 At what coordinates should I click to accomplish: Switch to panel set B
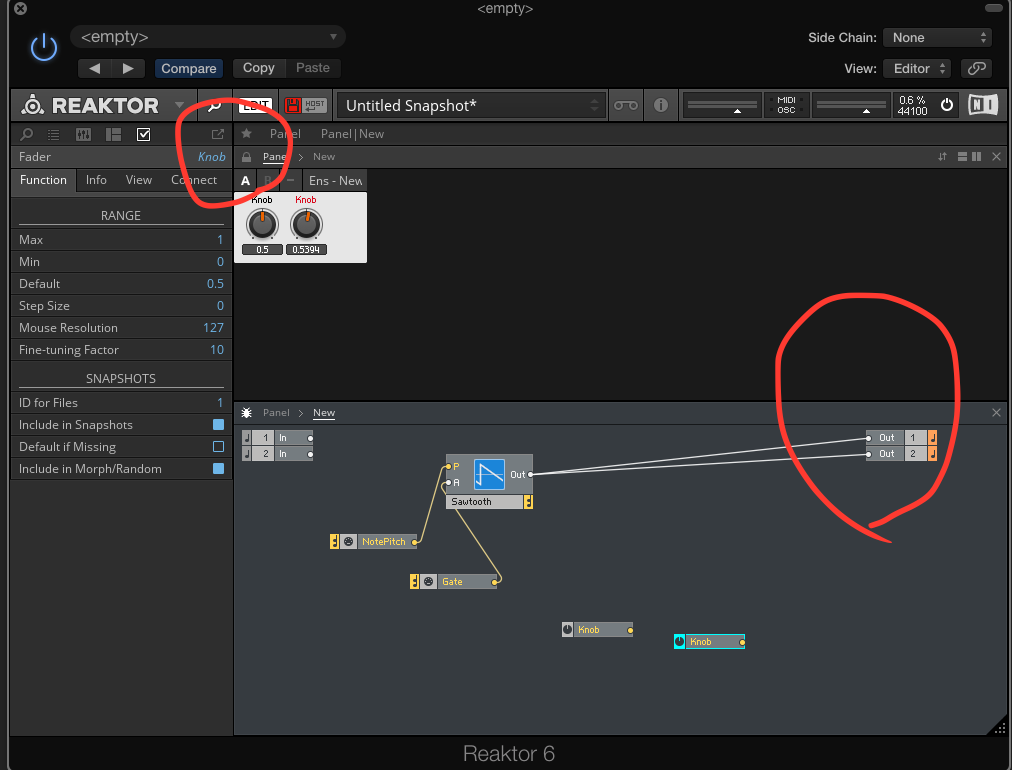coord(267,181)
